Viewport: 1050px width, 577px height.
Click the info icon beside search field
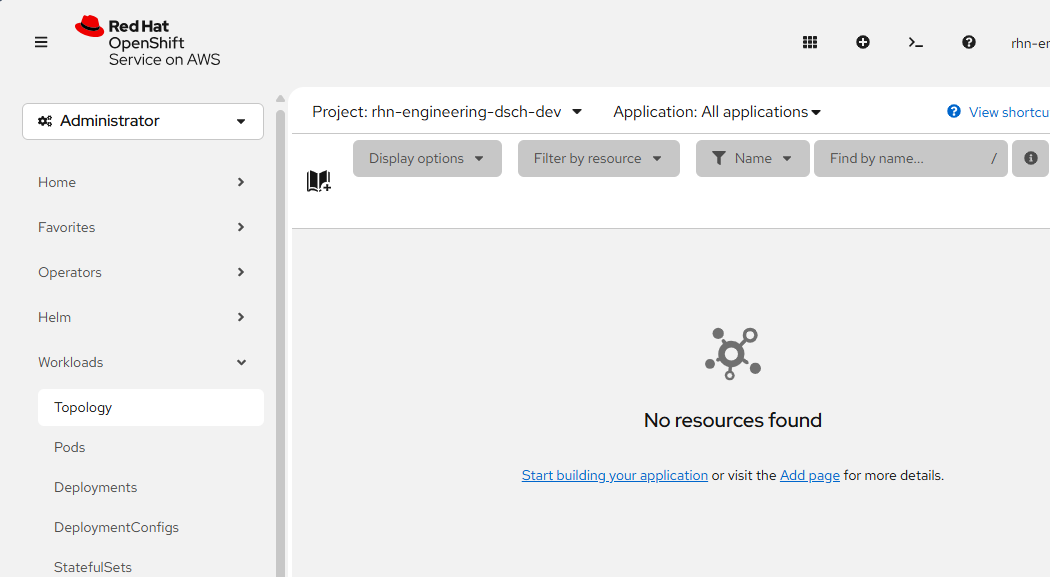(x=1030, y=158)
